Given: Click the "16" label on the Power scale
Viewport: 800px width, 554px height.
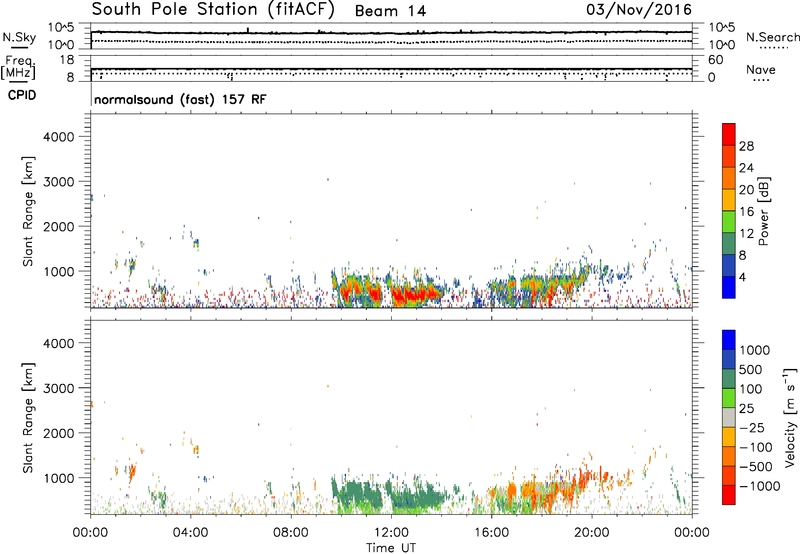Looking at the screenshot, I should click(x=746, y=212).
